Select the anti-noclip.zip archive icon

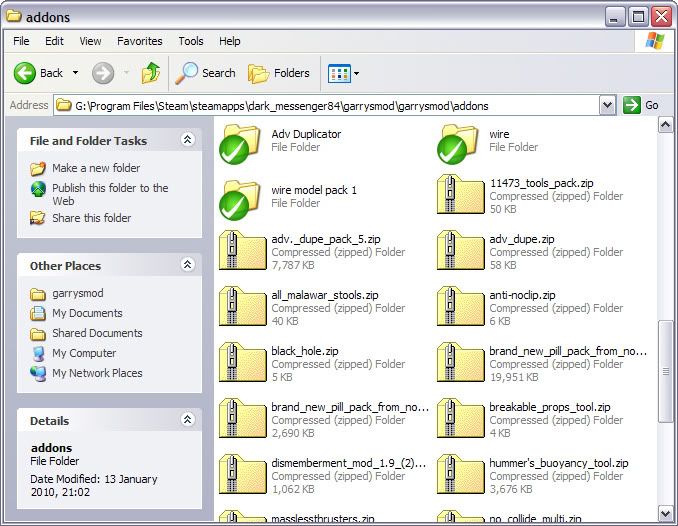pos(457,305)
